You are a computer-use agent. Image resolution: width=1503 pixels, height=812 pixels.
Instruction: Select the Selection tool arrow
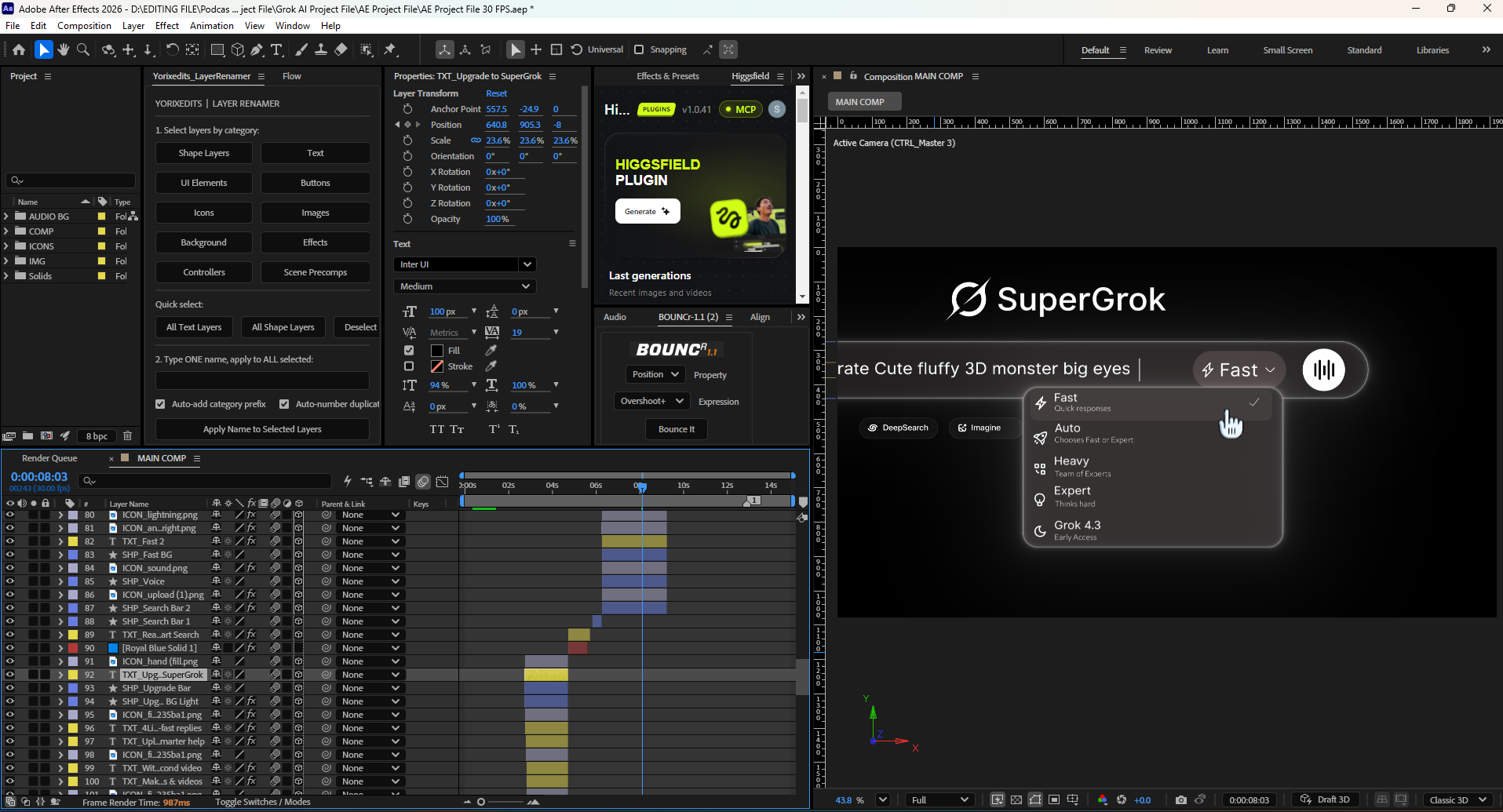pyautogui.click(x=44, y=49)
